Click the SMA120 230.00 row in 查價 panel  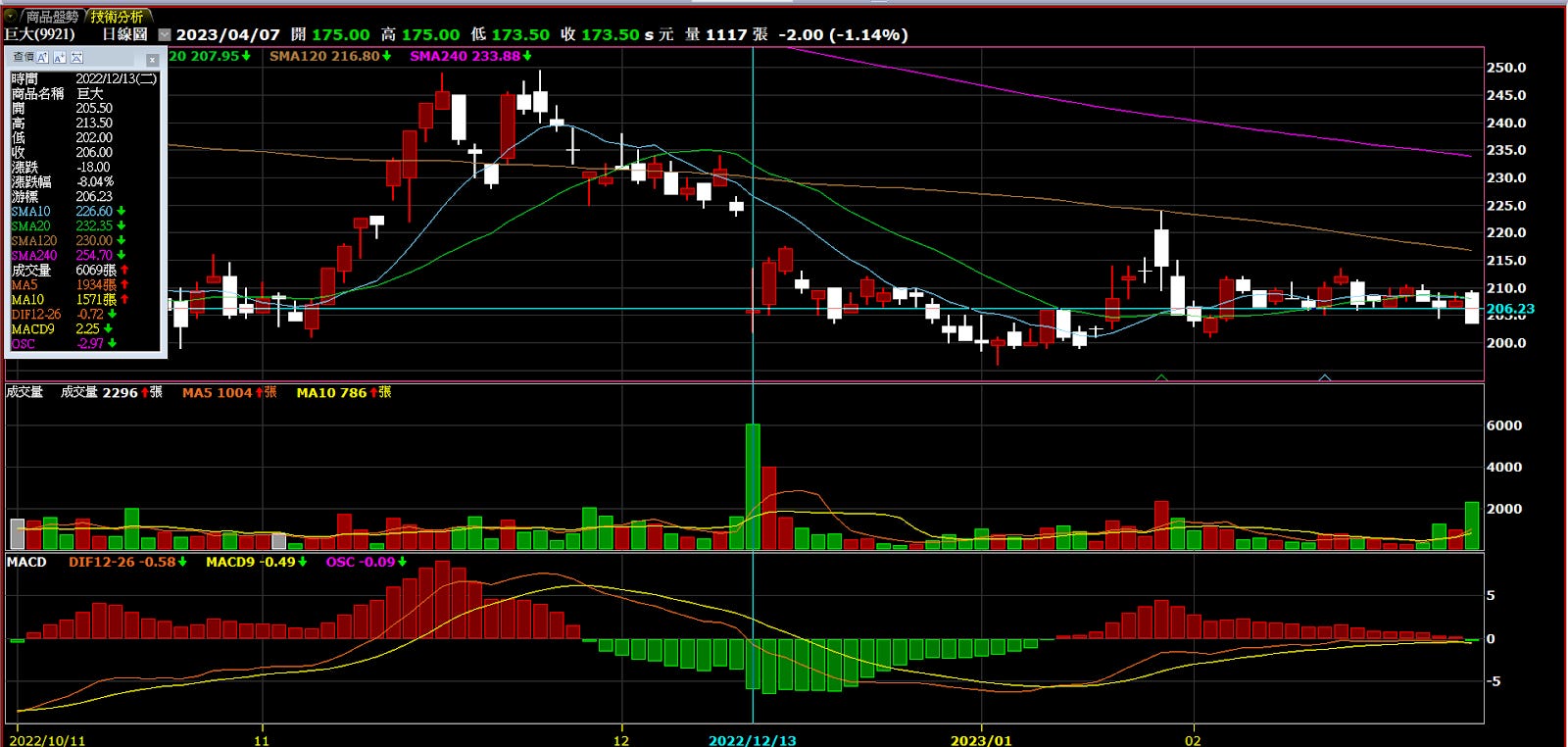[83, 240]
